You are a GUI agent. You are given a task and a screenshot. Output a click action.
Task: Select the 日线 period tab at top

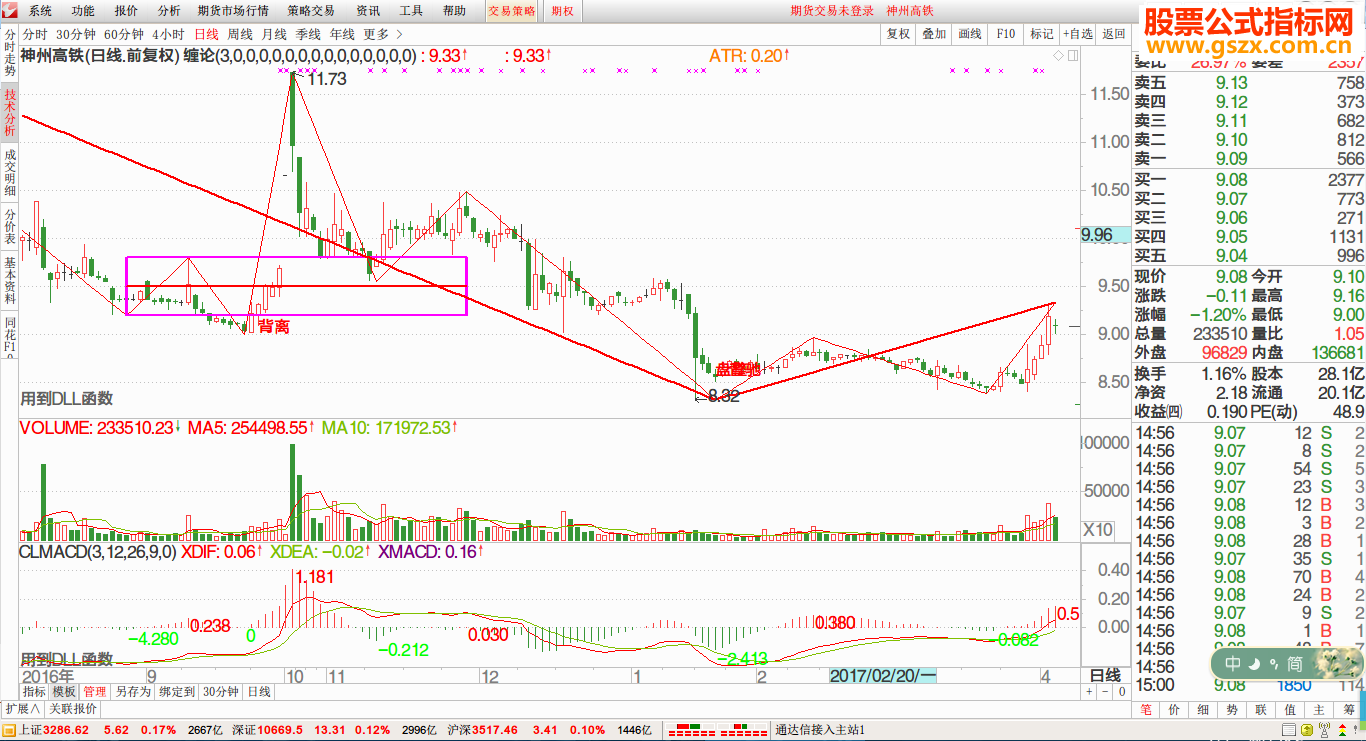pos(206,34)
